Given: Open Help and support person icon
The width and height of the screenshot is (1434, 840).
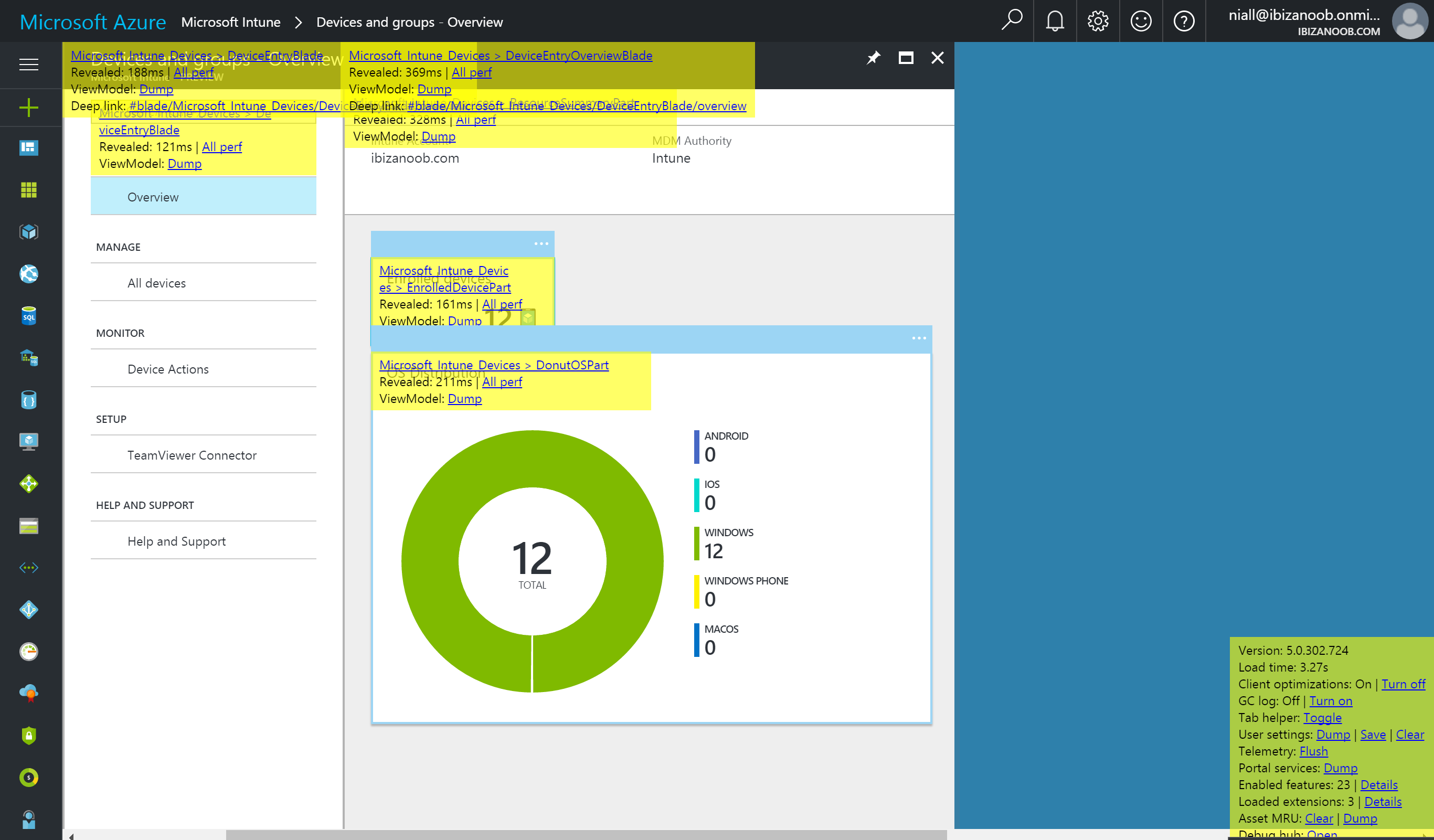Looking at the screenshot, I should point(29,820).
